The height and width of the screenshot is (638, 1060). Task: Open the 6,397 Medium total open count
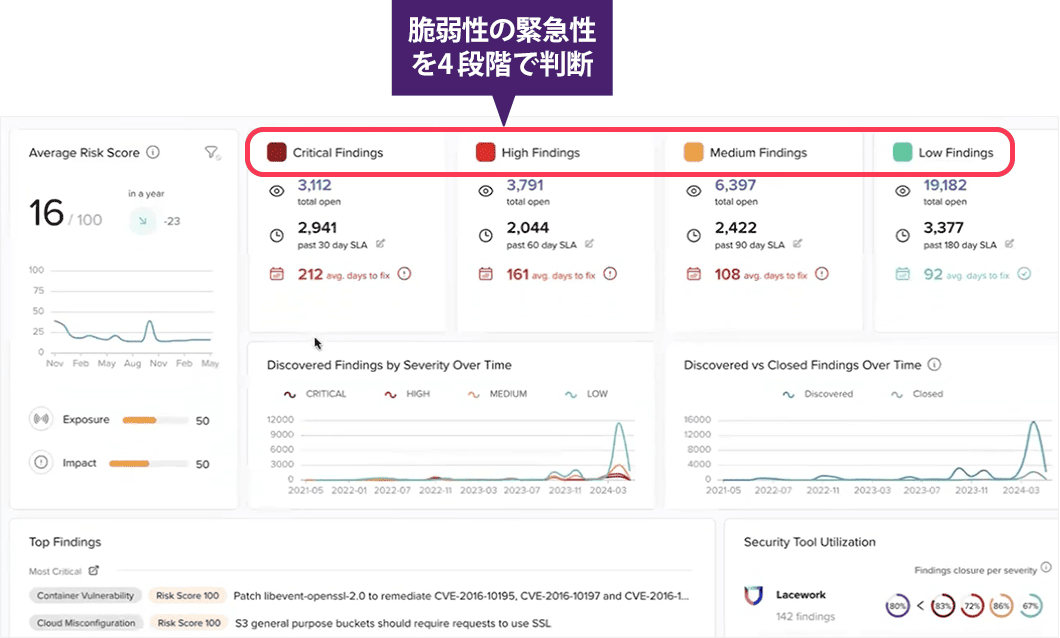click(735, 185)
